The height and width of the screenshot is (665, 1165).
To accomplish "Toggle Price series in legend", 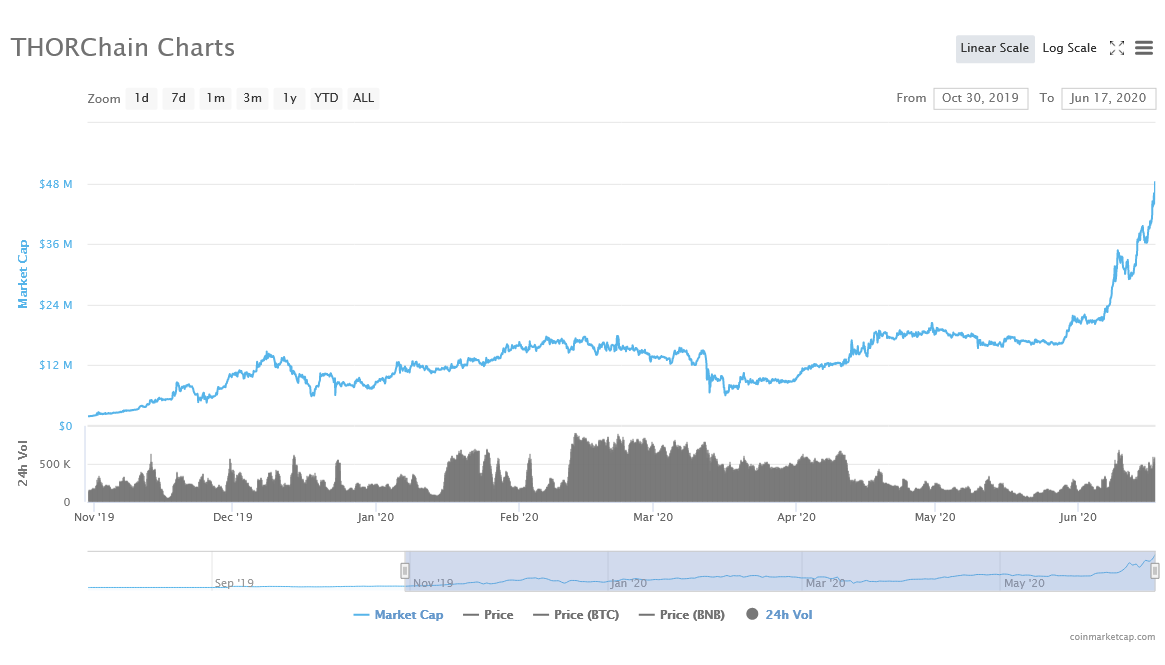I will point(488,615).
